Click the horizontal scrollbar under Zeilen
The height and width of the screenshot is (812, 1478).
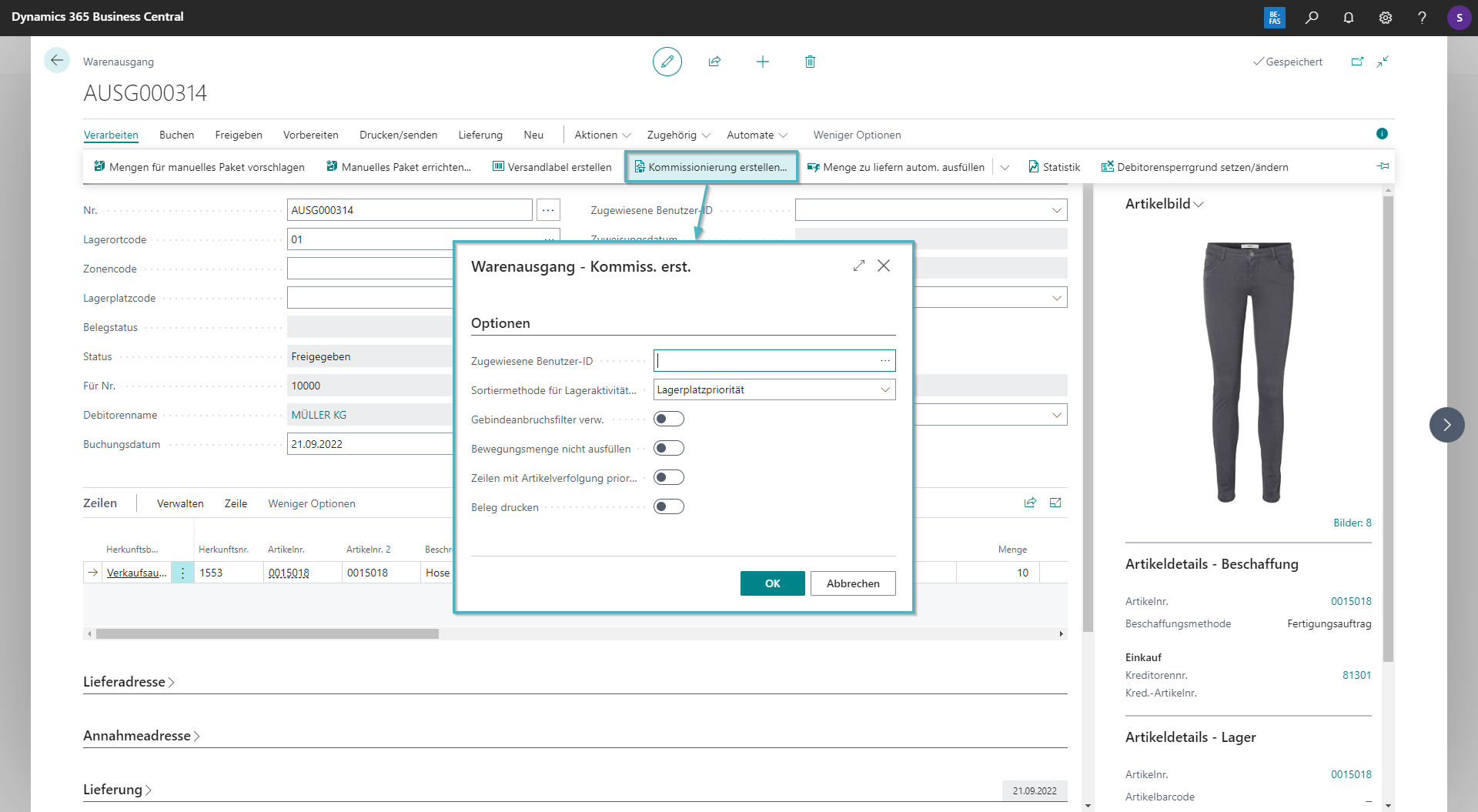click(267, 634)
